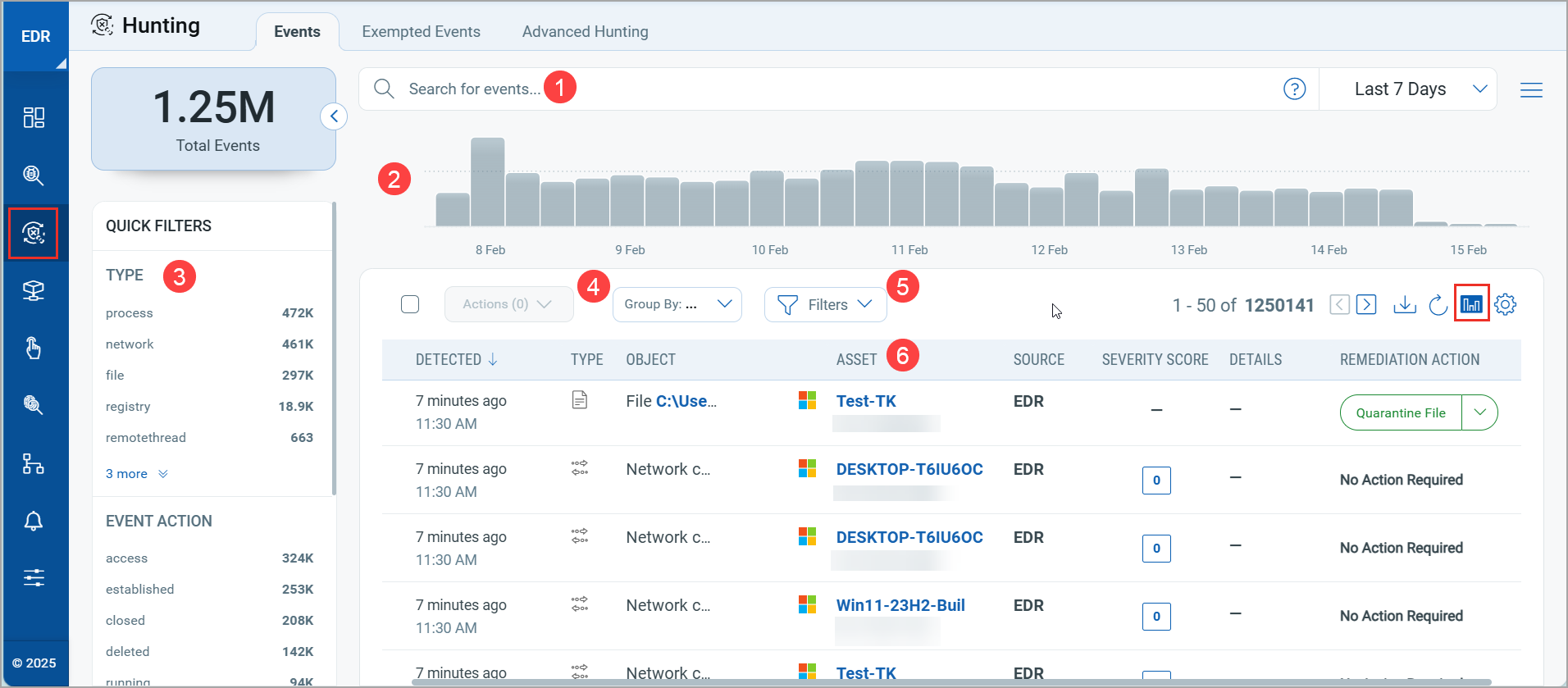Select all events checkbox
Viewport: 1568px width, 688px height.
coord(410,304)
